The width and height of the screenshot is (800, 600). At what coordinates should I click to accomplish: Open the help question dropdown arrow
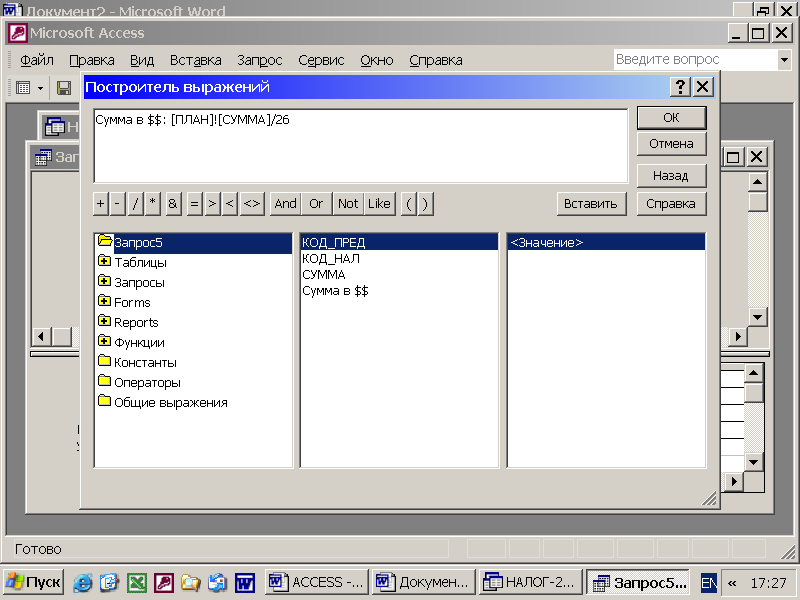[784, 60]
